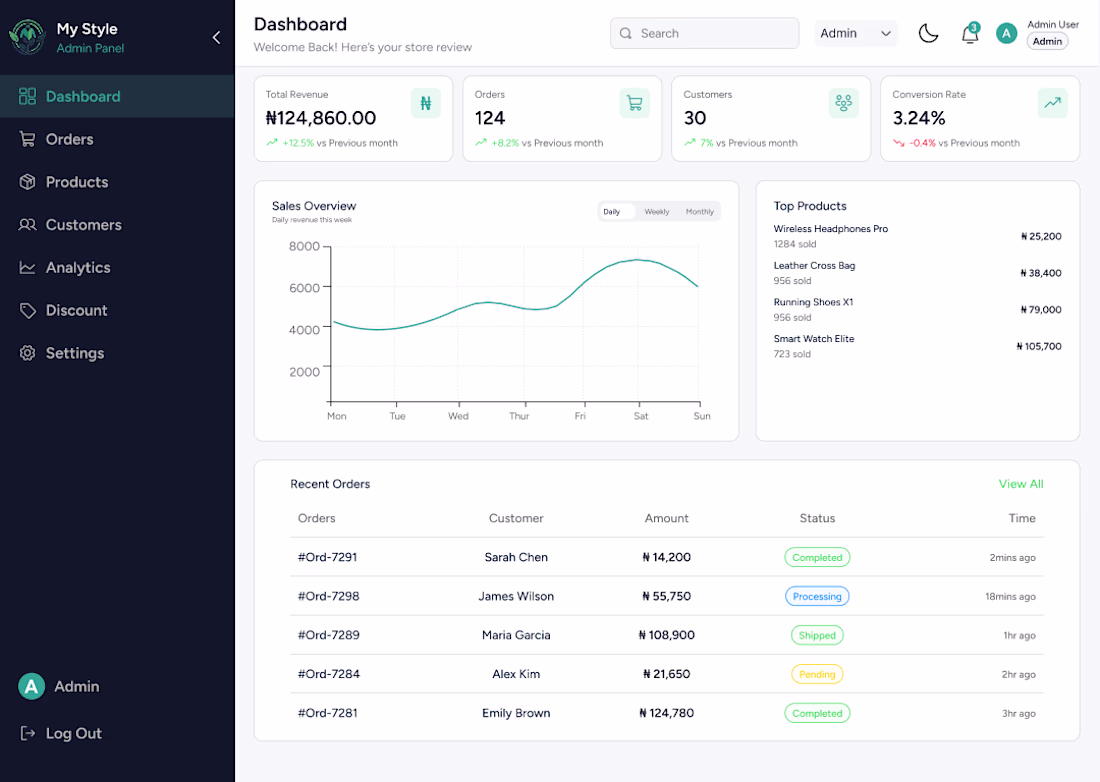This screenshot has height=782, width=1100.
Task: Select order #Ord-7291
Action: tap(328, 557)
